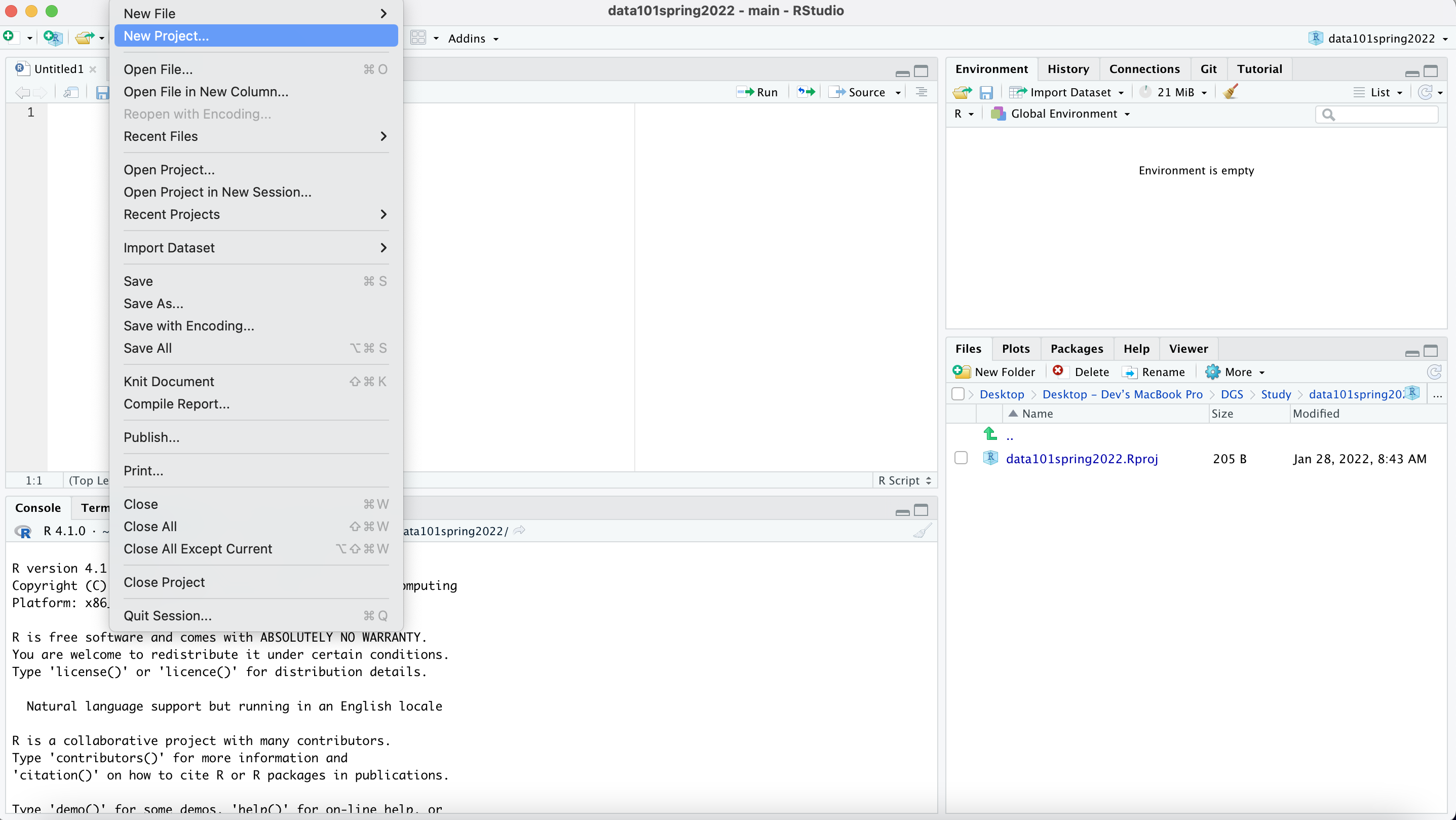
Task: Switch to the Git tab
Action: click(x=1208, y=69)
